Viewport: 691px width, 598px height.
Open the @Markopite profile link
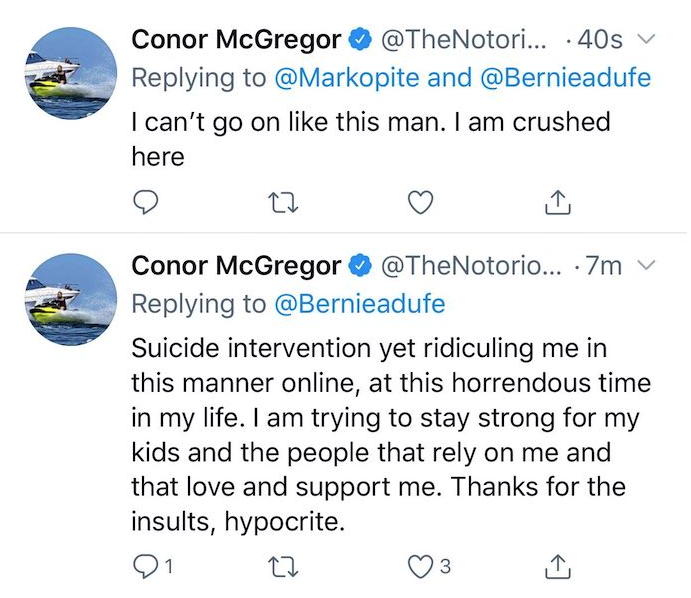point(334,78)
